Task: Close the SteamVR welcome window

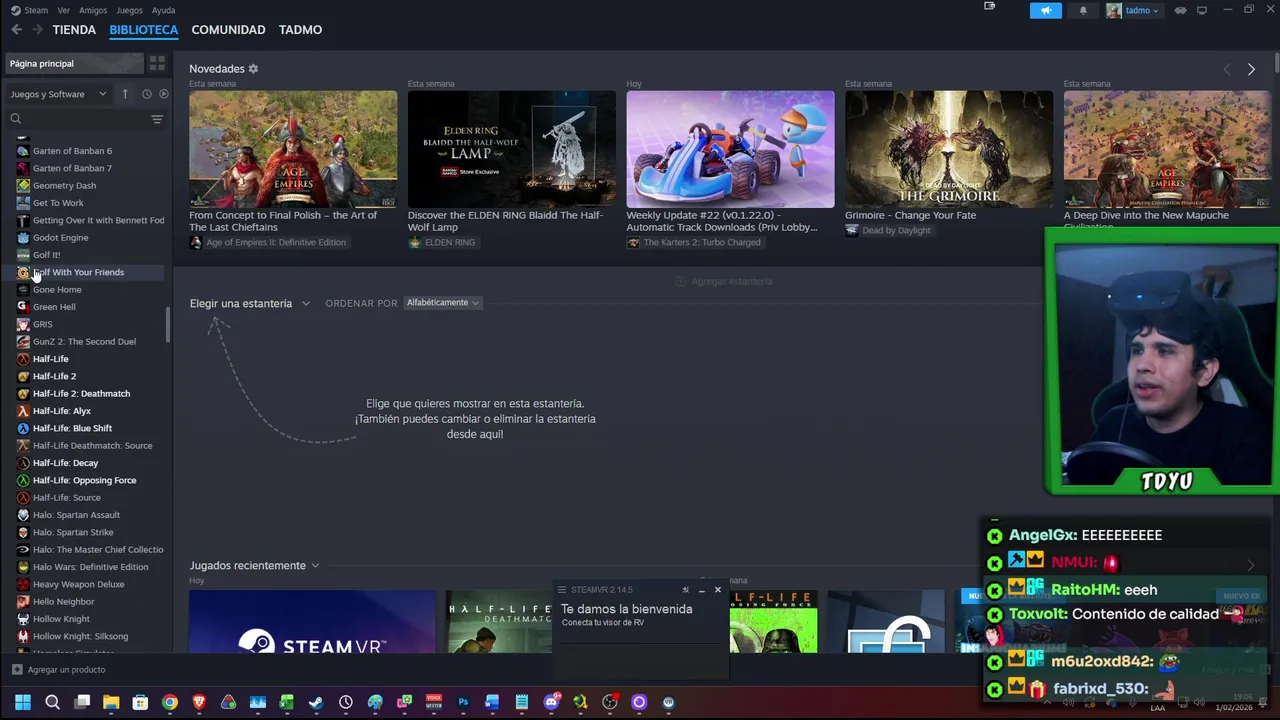Action: coord(717,590)
